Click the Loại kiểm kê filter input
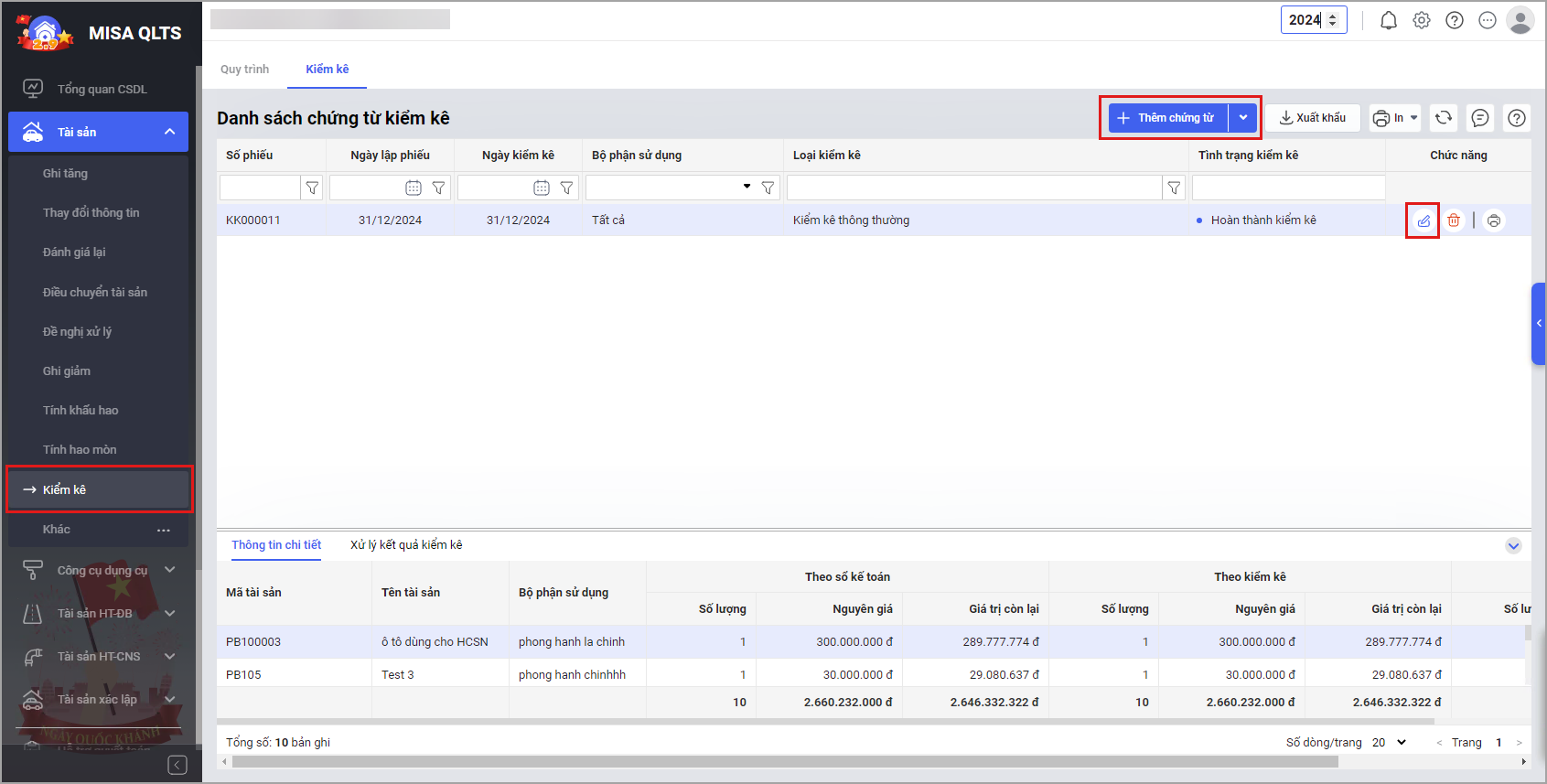1547x784 pixels. 974,188
